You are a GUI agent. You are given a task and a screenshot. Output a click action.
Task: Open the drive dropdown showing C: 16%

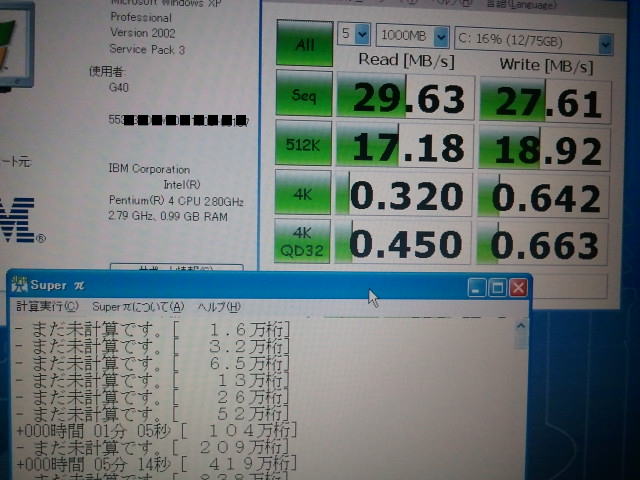533,41
